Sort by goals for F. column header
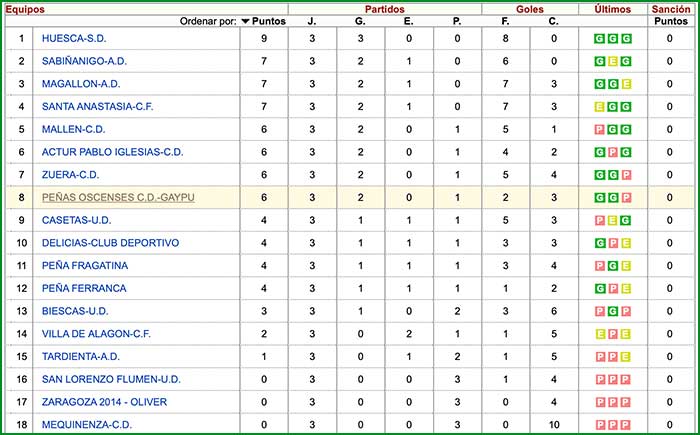The width and height of the screenshot is (700, 435). [x=506, y=21]
